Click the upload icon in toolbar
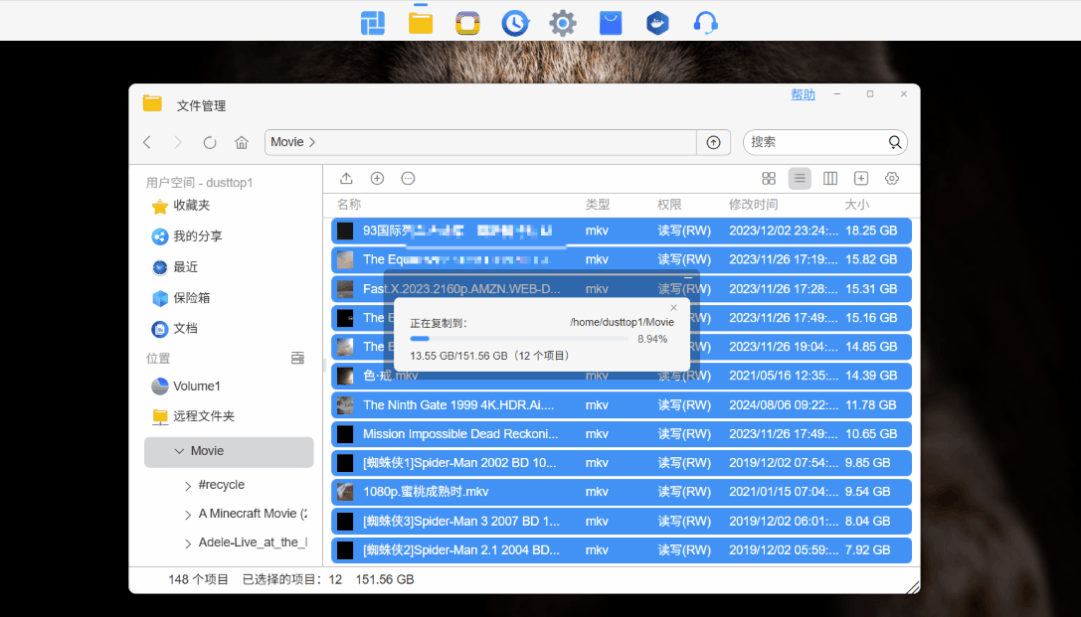This screenshot has height=617, width=1081. click(x=346, y=179)
